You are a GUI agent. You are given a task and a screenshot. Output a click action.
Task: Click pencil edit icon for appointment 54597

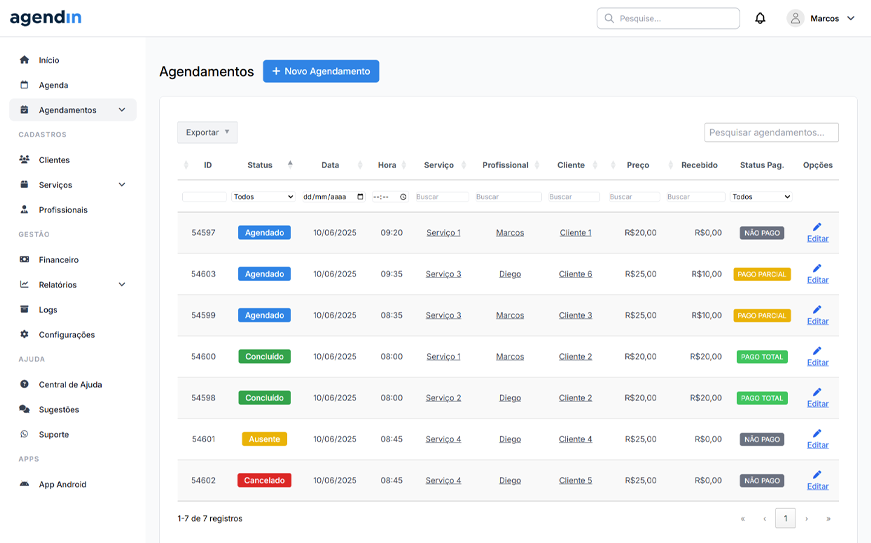click(x=817, y=227)
